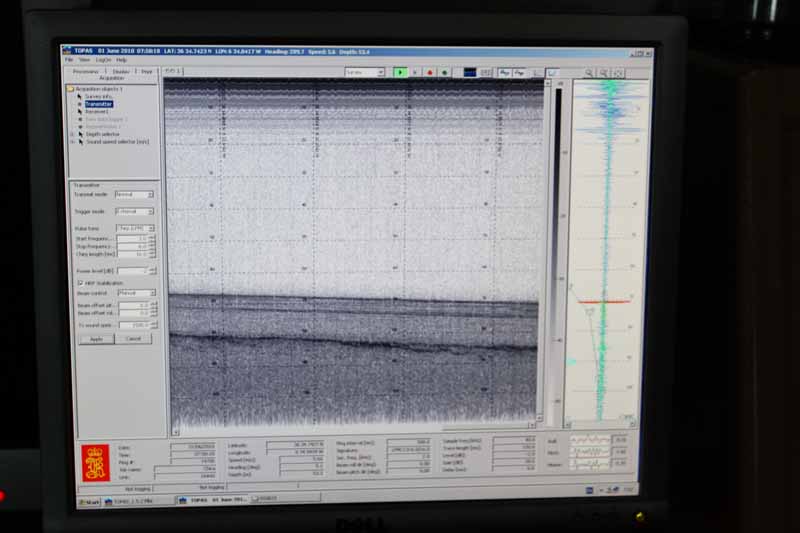
Task: Open the Pulse form dropdown
Action: tap(135, 229)
